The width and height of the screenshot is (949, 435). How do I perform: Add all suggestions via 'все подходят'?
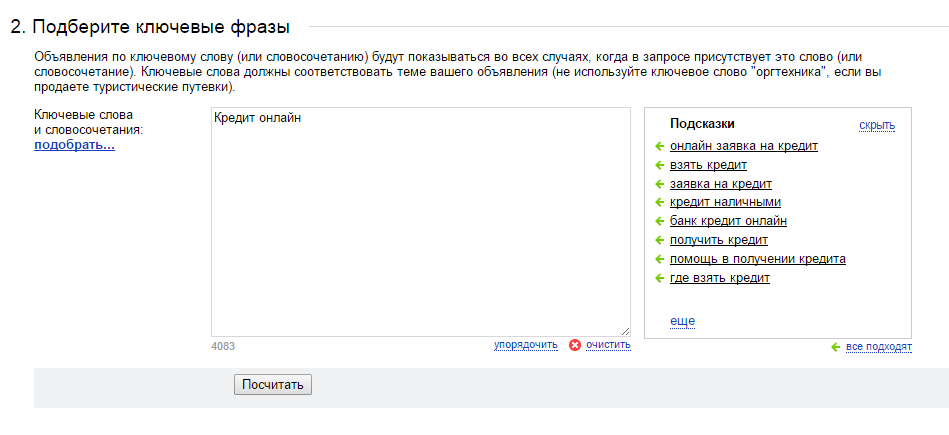pos(879,347)
